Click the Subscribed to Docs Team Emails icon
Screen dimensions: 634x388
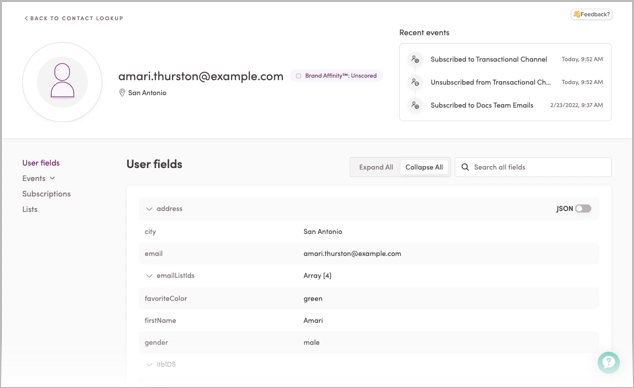415,105
